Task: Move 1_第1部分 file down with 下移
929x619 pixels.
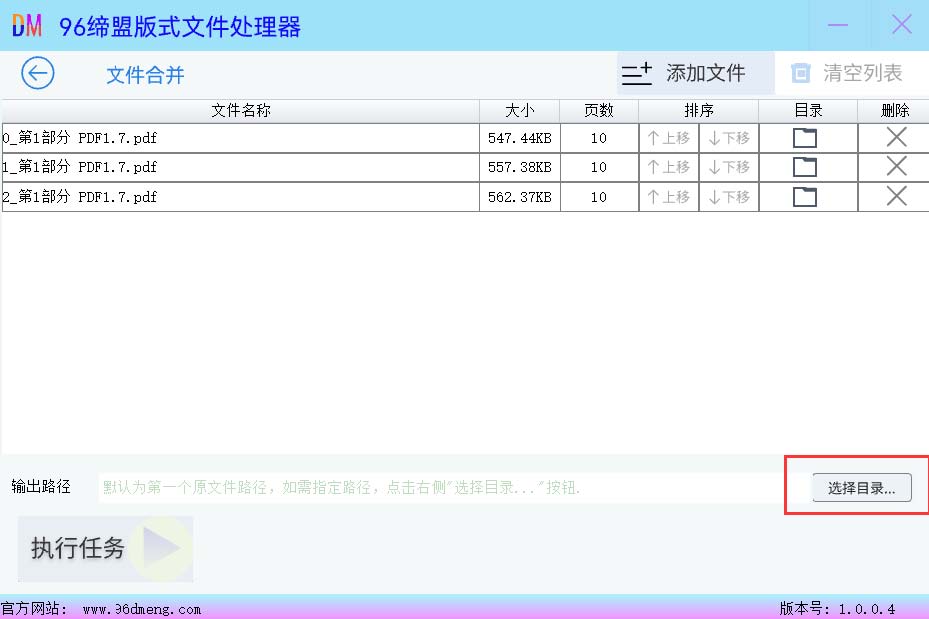Action: tap(728, 167)
